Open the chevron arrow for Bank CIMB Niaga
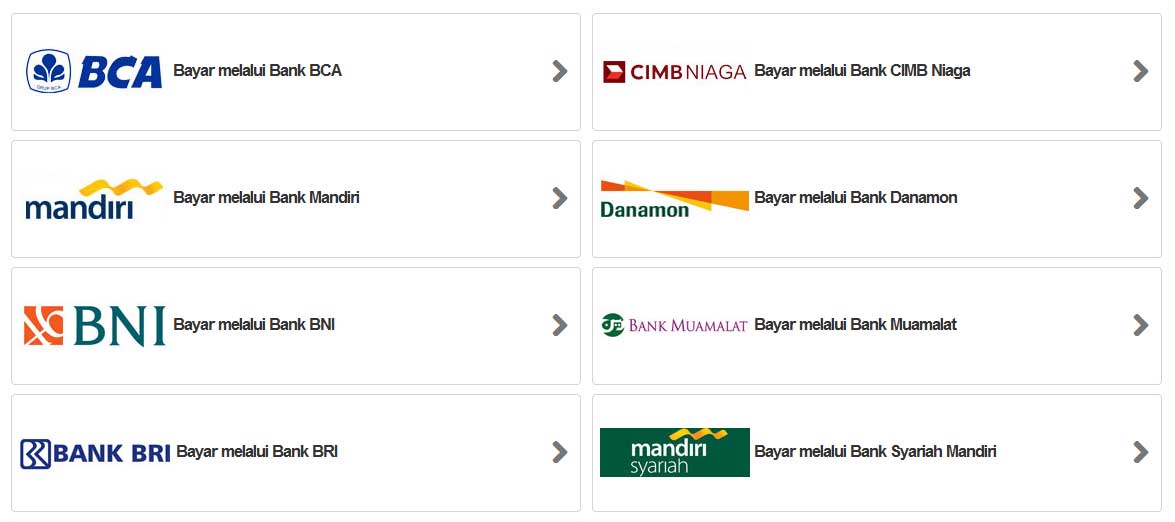This screenshot has height=522, width=1175. click(x=1140, y=71)
